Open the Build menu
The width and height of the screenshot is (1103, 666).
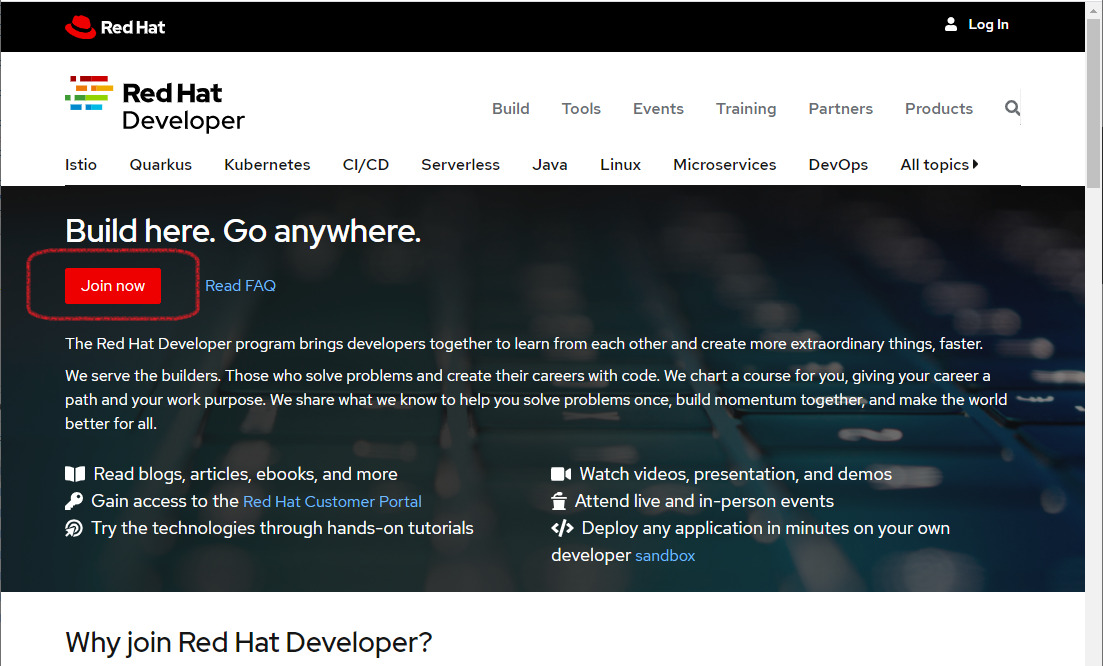pyautogui.click(x=511, y=108)
